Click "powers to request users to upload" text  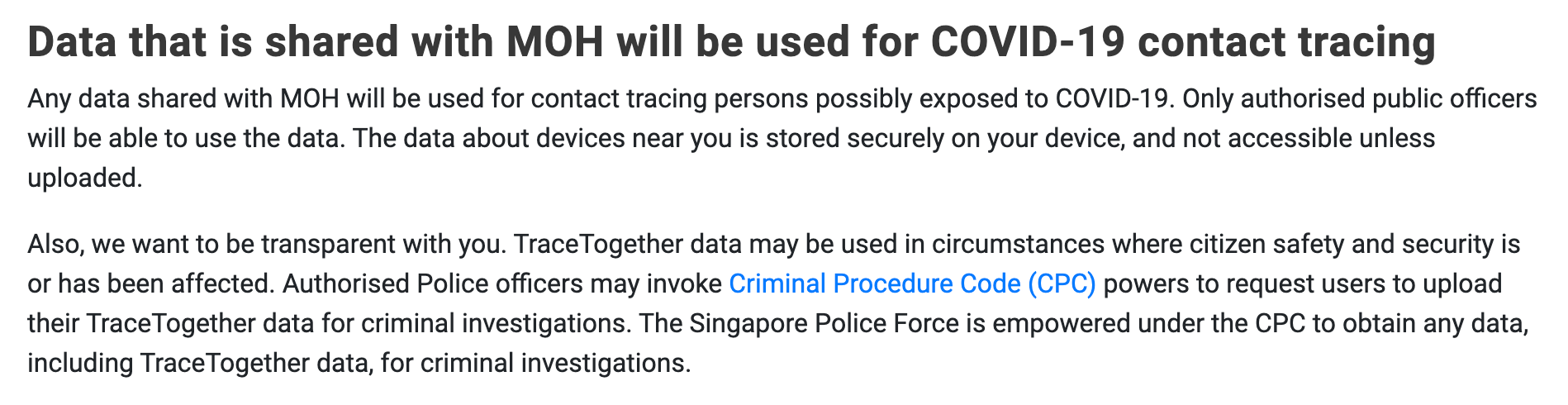1303,284
